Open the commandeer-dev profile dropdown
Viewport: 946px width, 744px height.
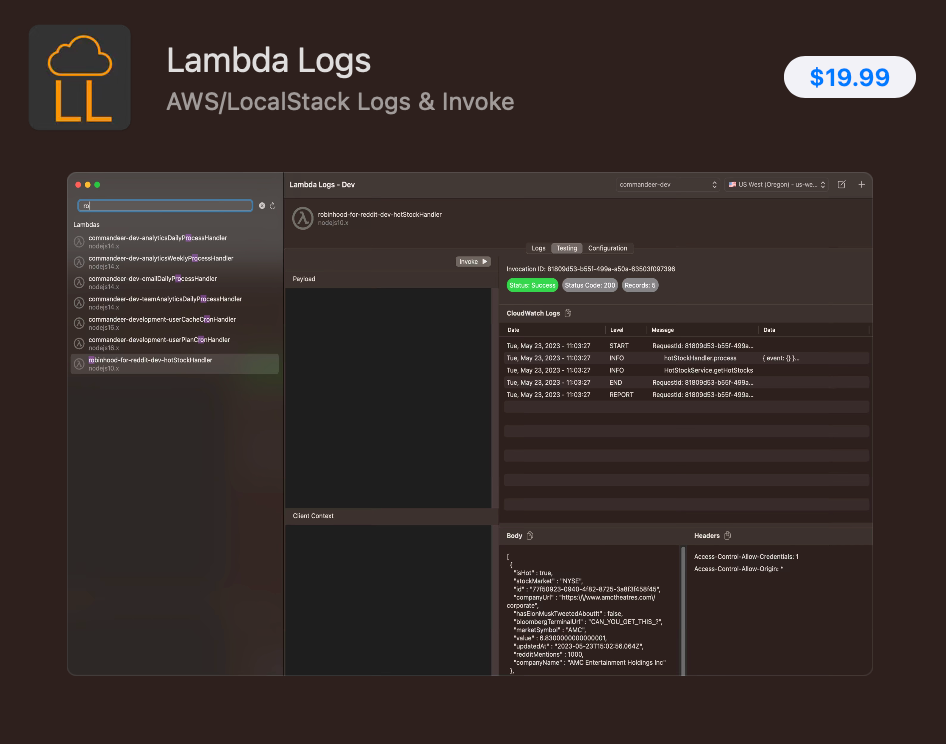click(668, 185)
